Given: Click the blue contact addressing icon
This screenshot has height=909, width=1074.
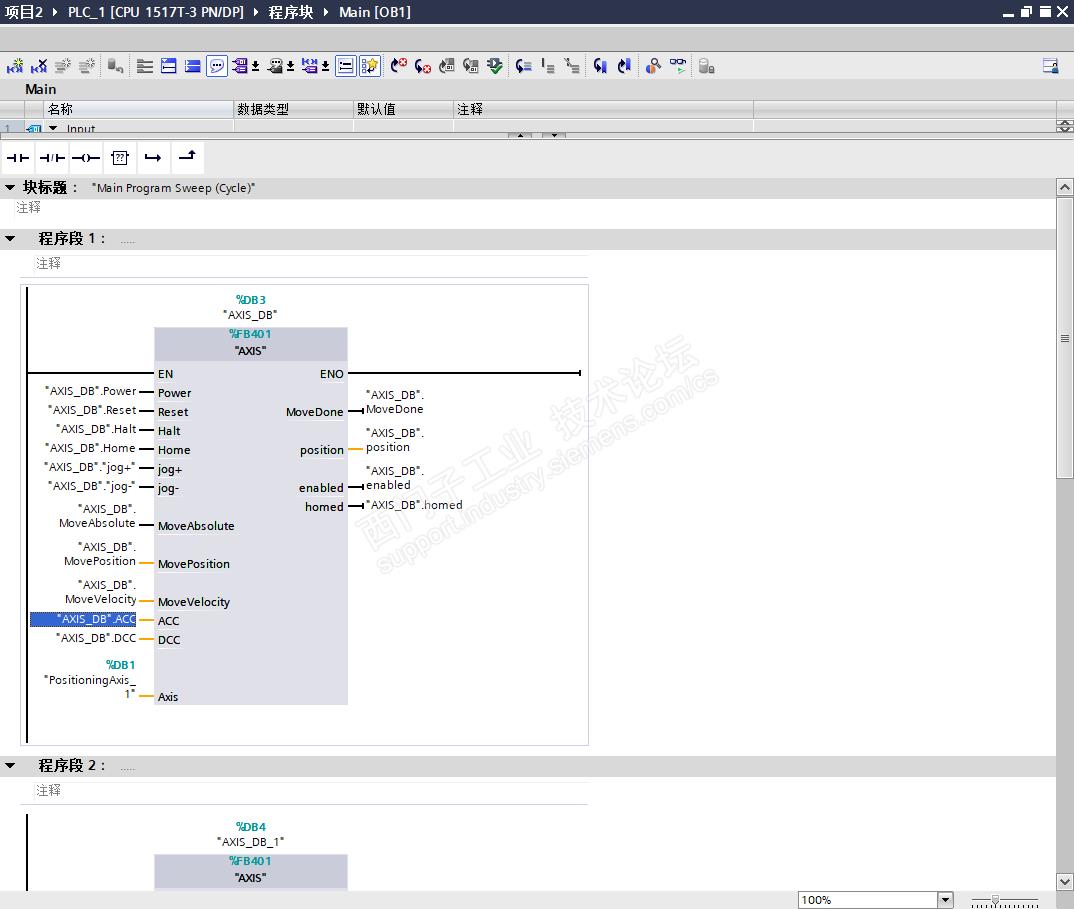Looking at the screenshot, I should coord(310,66).
